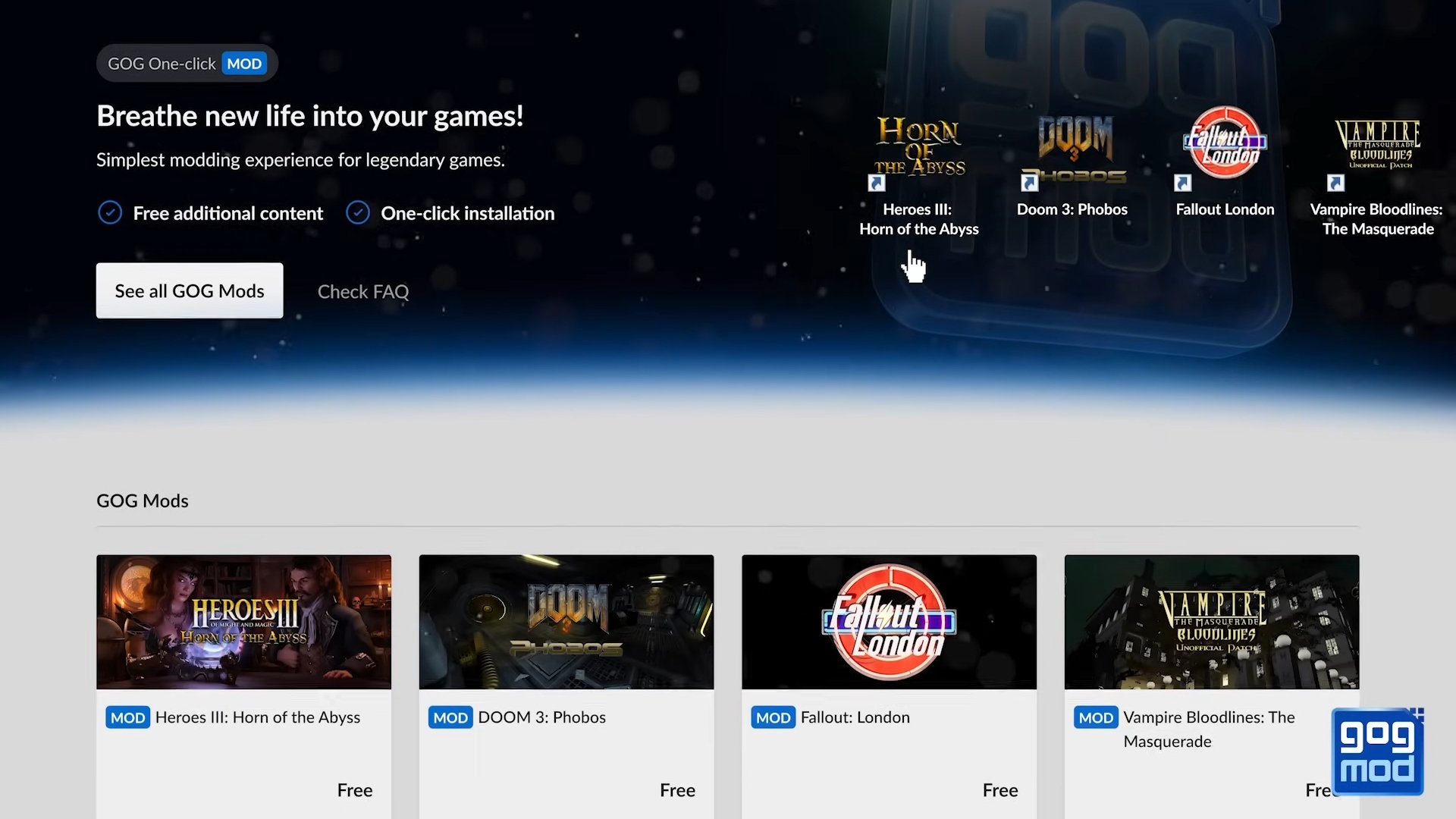
Task: Click the checkmark icon for Free additional content
Action: coord(110,212)
